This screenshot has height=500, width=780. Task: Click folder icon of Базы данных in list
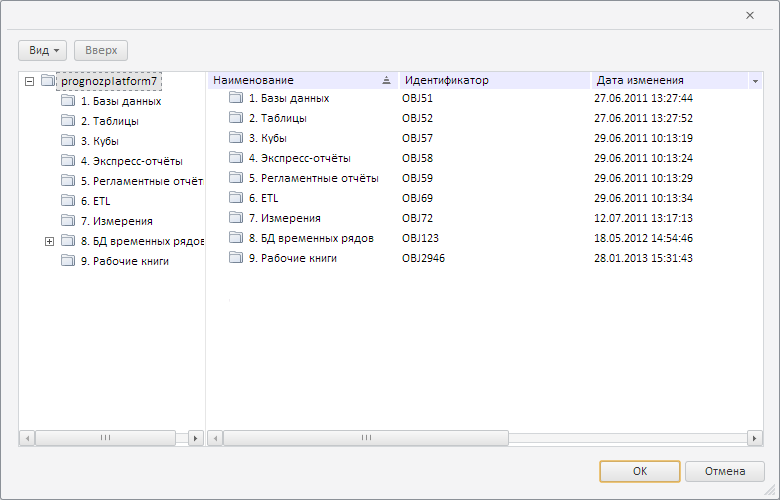point(236,98)
